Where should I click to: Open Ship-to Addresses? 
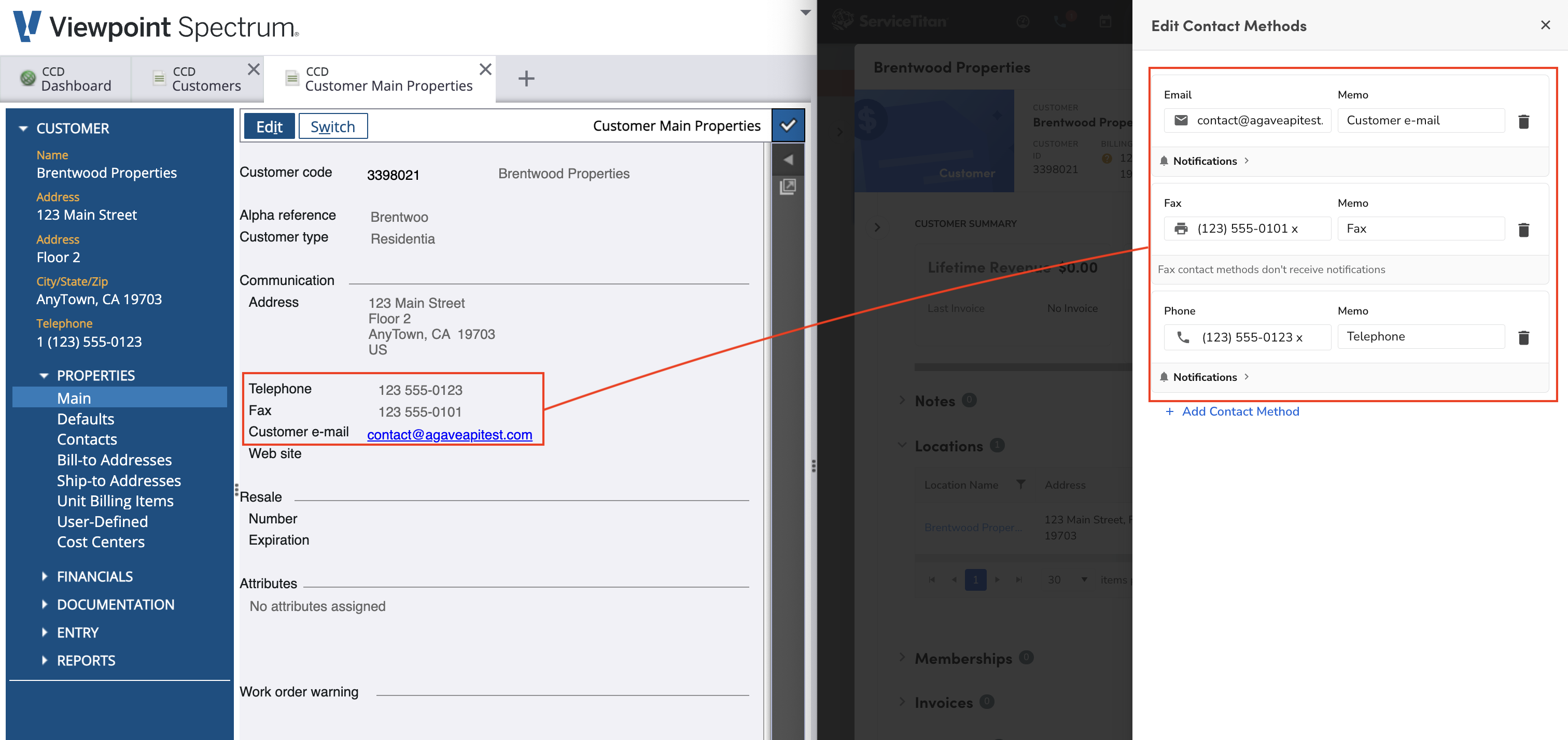(119, 481)
